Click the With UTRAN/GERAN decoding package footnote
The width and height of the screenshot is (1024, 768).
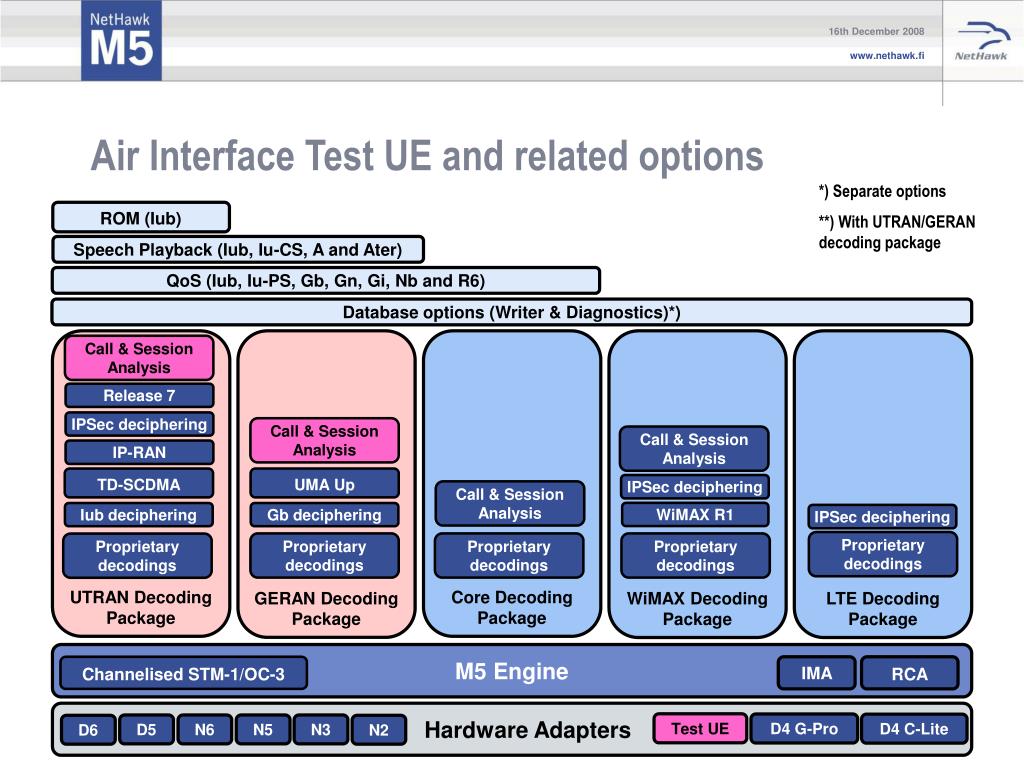tap(897, 232)
